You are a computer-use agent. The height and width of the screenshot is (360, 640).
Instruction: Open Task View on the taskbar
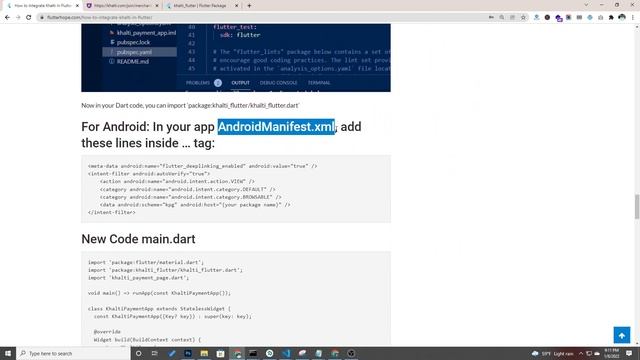155,353
